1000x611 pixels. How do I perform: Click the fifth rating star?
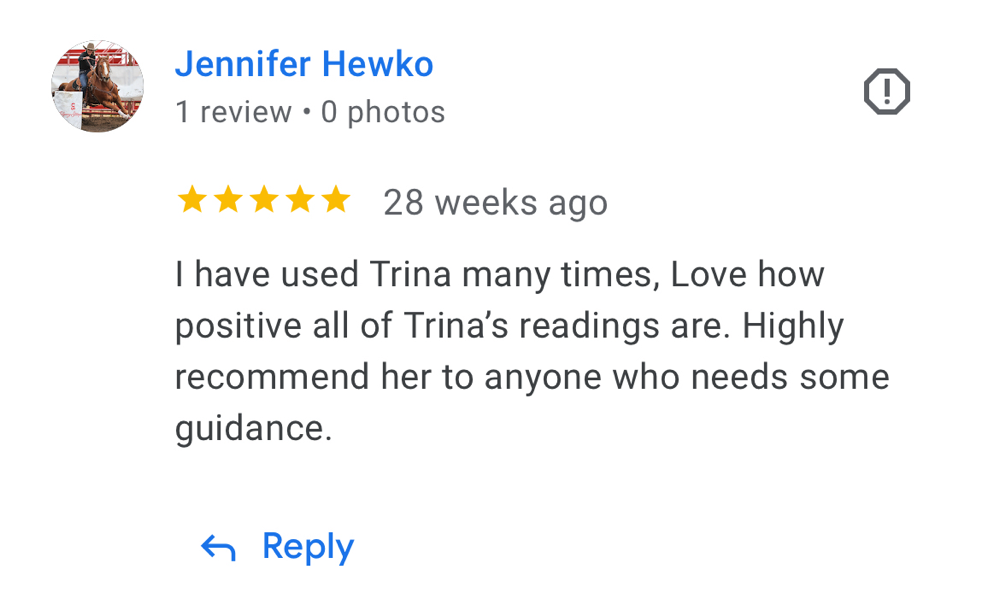(336, 201)
